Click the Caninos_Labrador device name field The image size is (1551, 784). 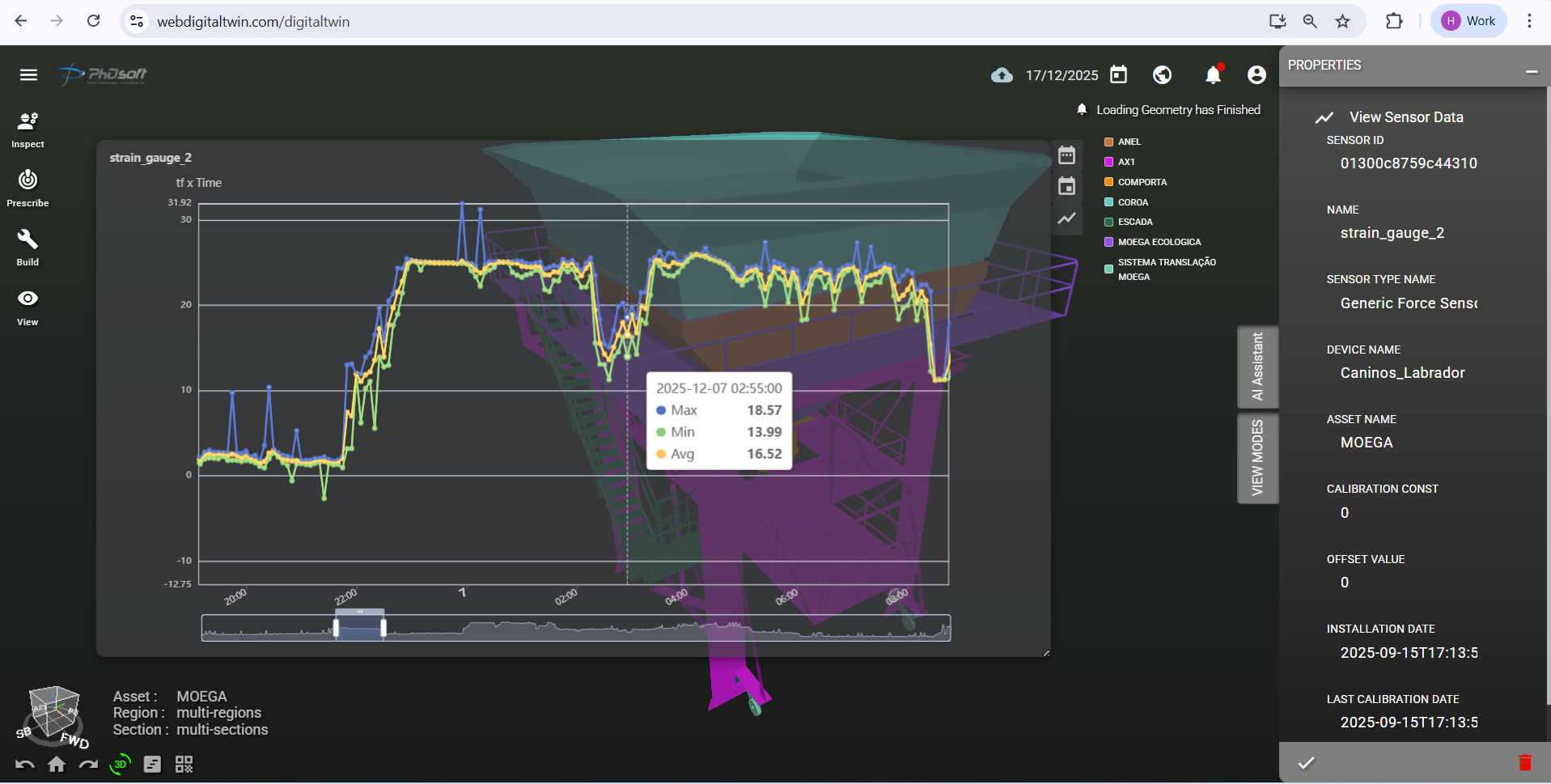(x=1409, y=373)
